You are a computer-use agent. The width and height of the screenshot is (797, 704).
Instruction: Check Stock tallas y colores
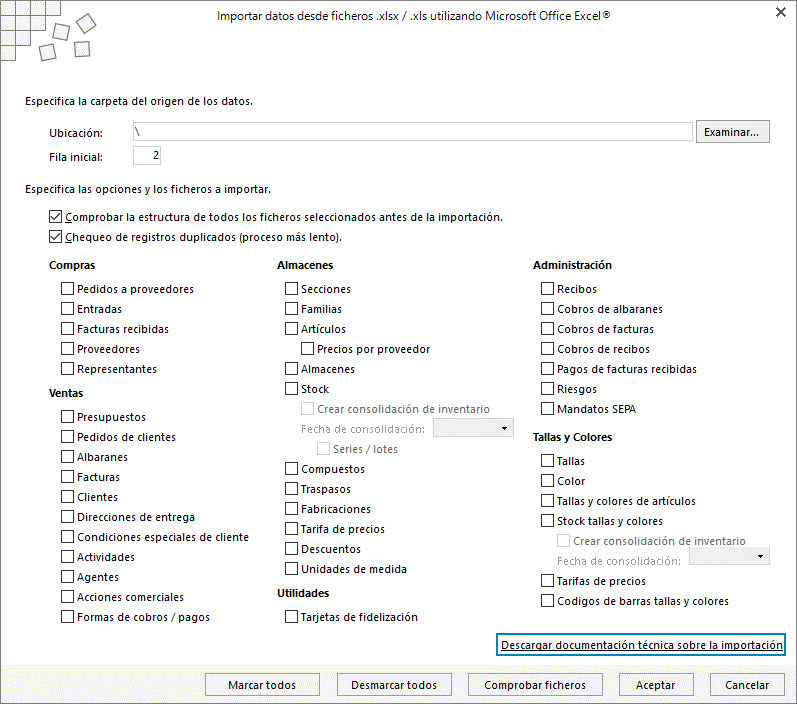[547, 521]
